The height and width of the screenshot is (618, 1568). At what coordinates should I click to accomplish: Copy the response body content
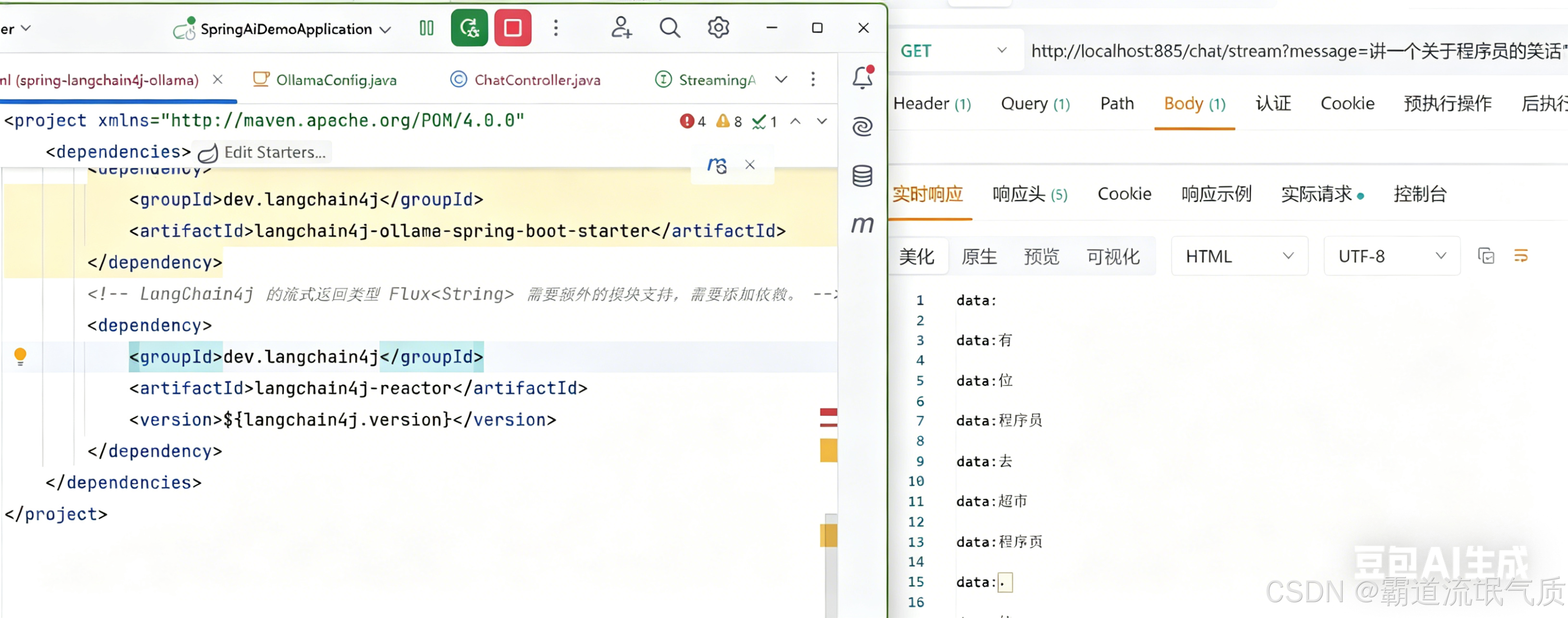(1486, 256)
